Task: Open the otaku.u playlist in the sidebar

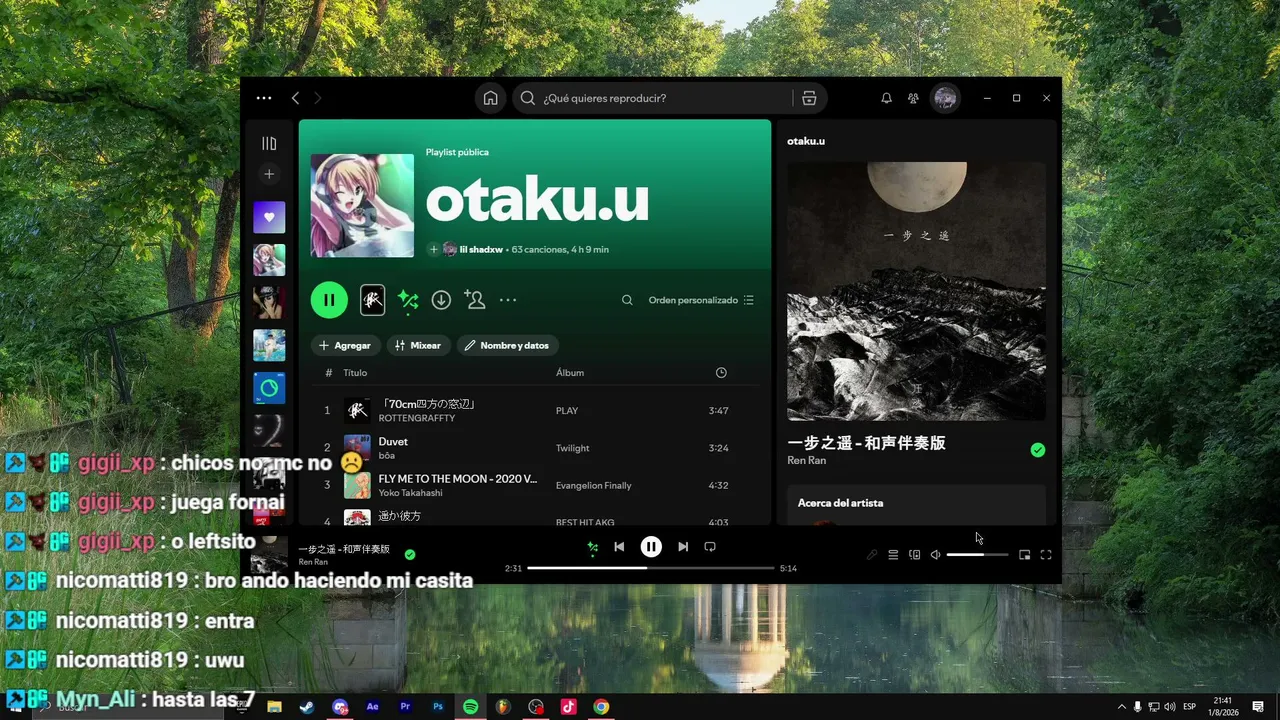Action: click(x=269, y=260)
